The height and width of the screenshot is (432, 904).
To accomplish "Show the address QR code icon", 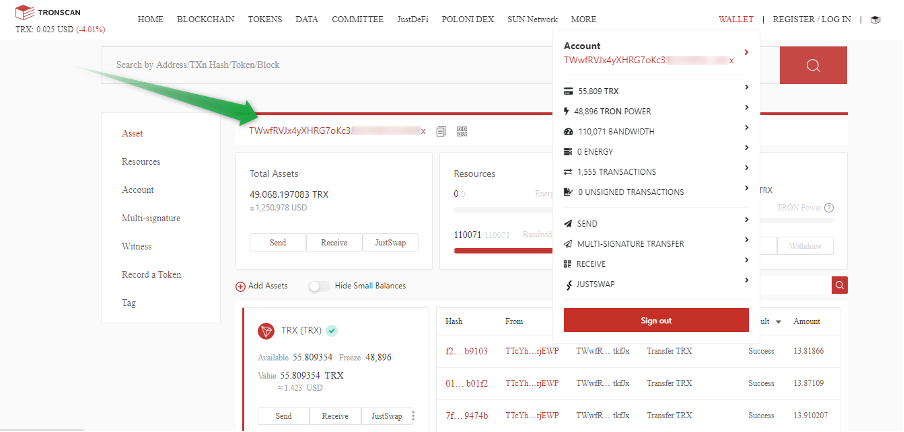I will [x=462, y=131].
